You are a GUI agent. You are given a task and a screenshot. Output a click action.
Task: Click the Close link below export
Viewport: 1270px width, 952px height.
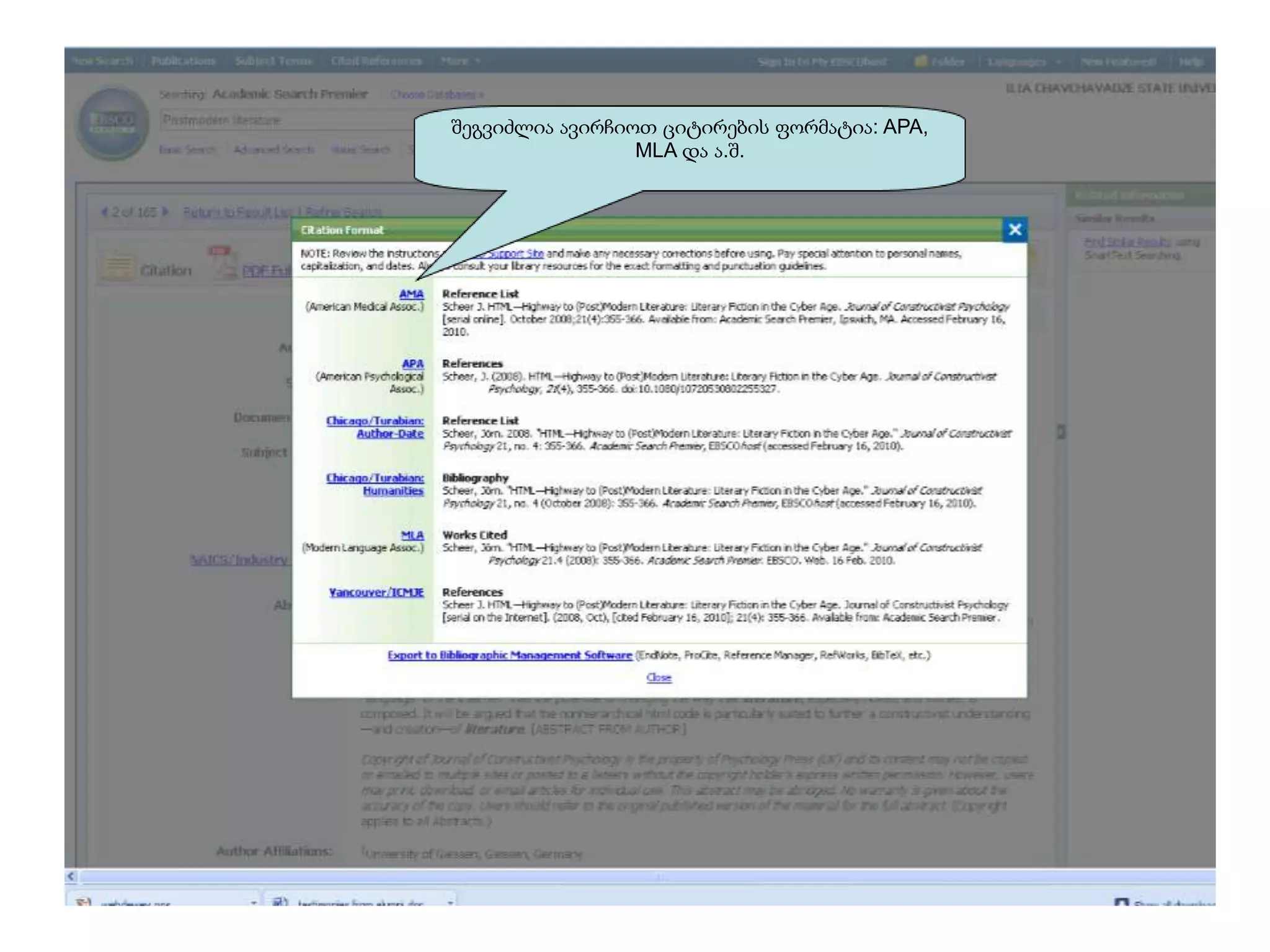click(x=659, y=677)
